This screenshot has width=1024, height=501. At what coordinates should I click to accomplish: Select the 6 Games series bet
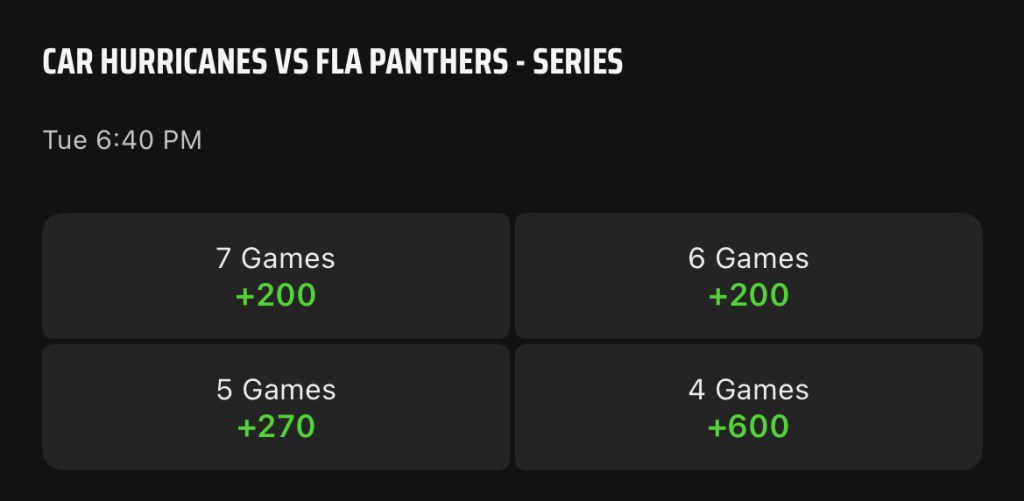(748, 276)
